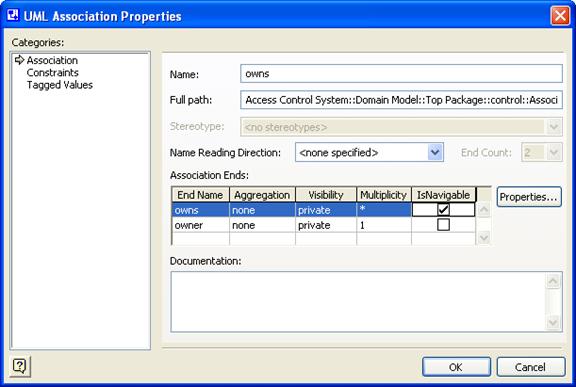
Task: Open association end Properties button
Action: point(529,197)
